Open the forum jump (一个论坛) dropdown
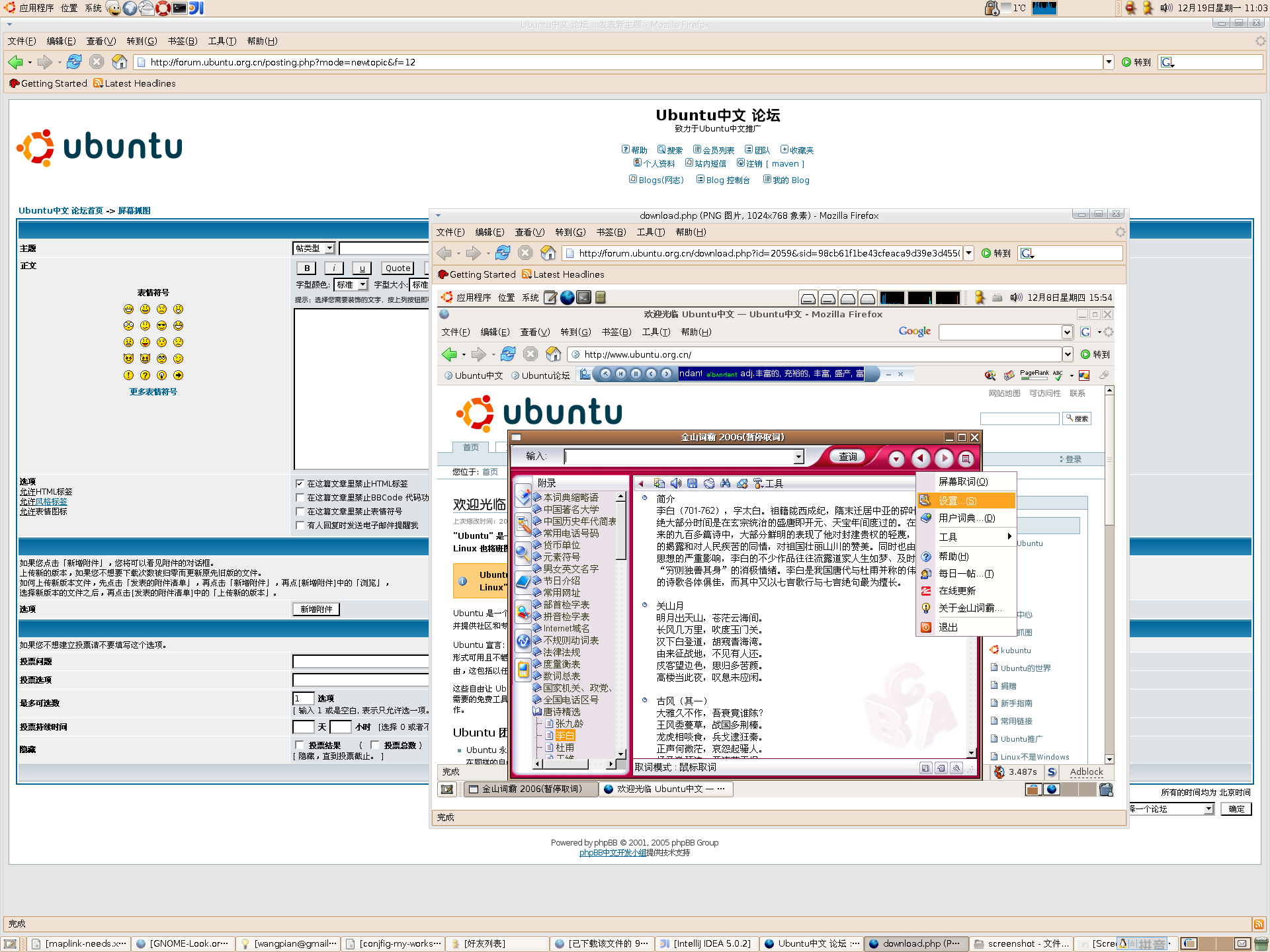Screen dimensions: 1270x952 tap(1171, 809)
